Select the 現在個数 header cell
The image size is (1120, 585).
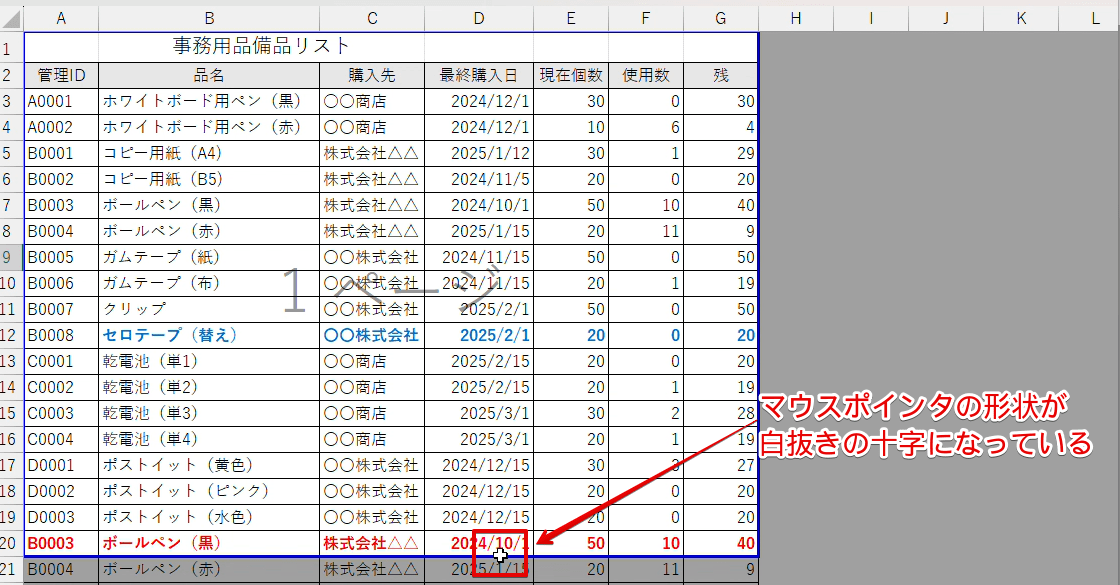(570, 73)
